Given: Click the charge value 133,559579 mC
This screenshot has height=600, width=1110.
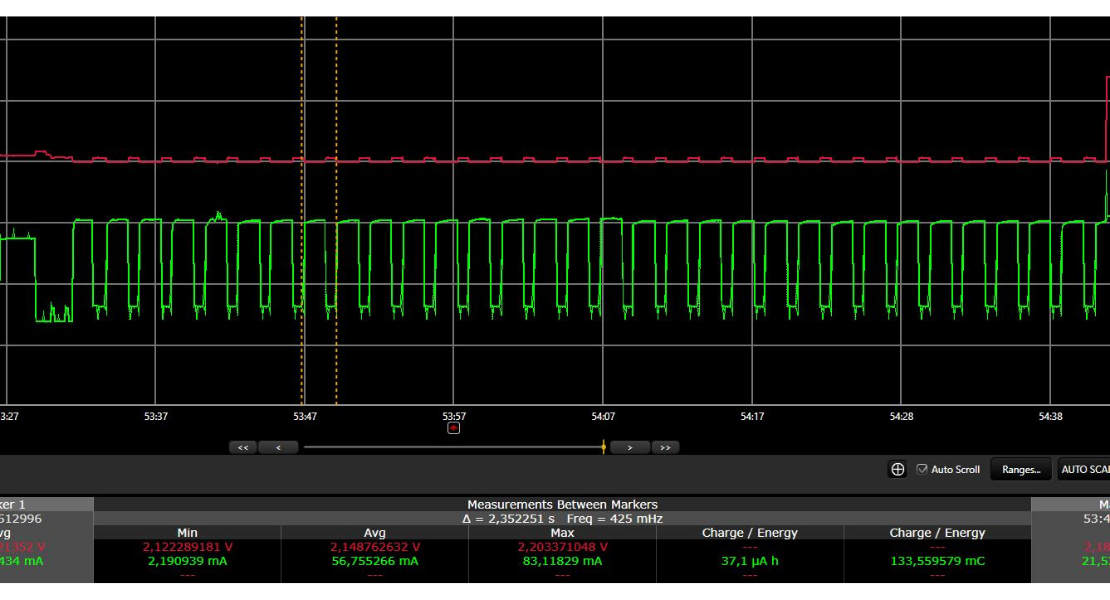Looking at the screenshot, I should tap(937, 561).
